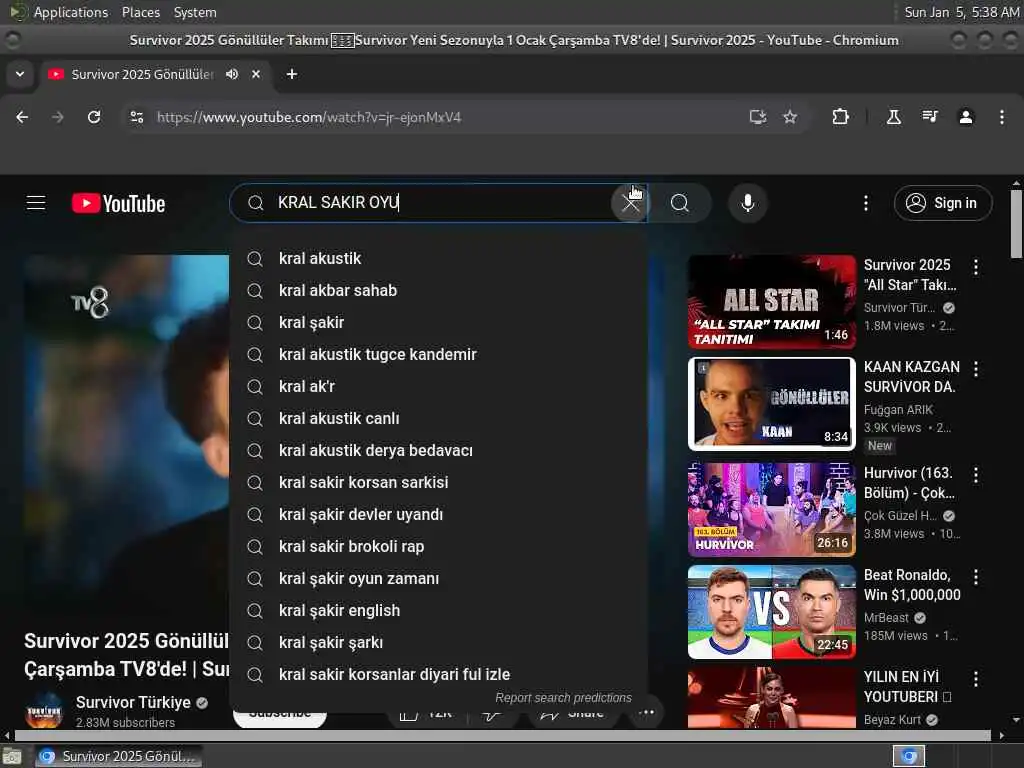Close the Survivor 2025 tab

(256, 74)
